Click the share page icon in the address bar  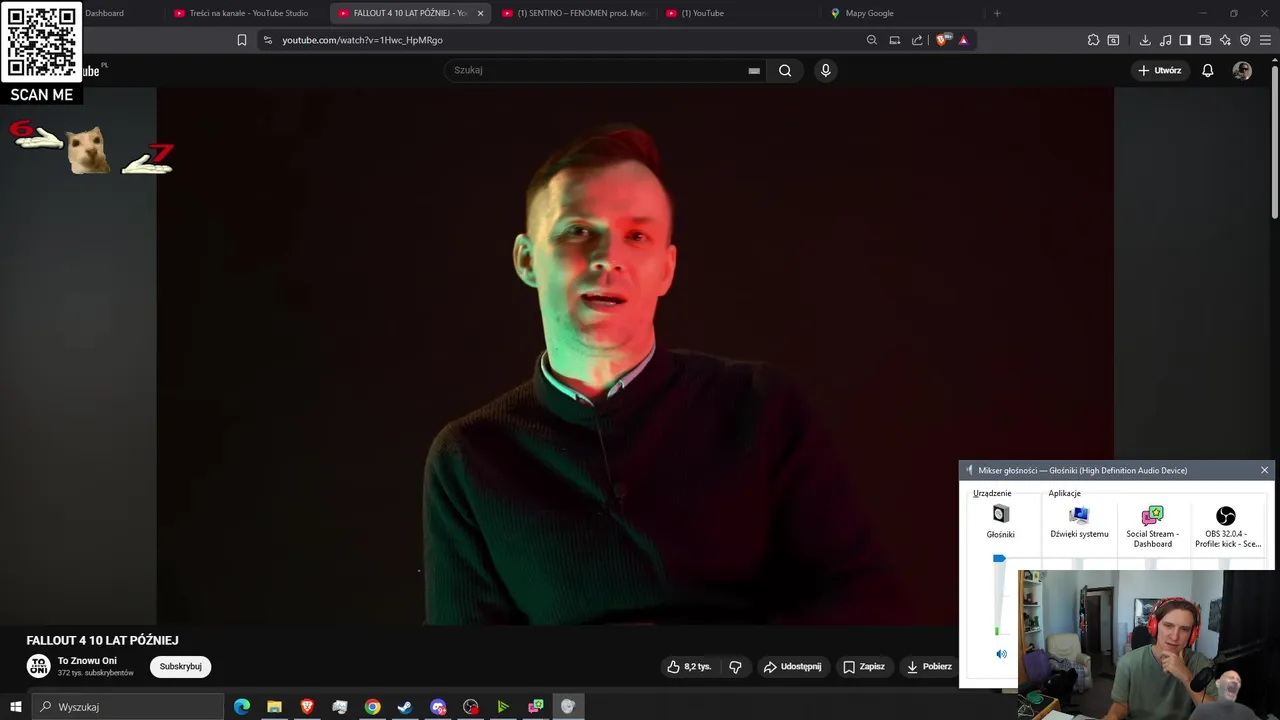(917, 40)
